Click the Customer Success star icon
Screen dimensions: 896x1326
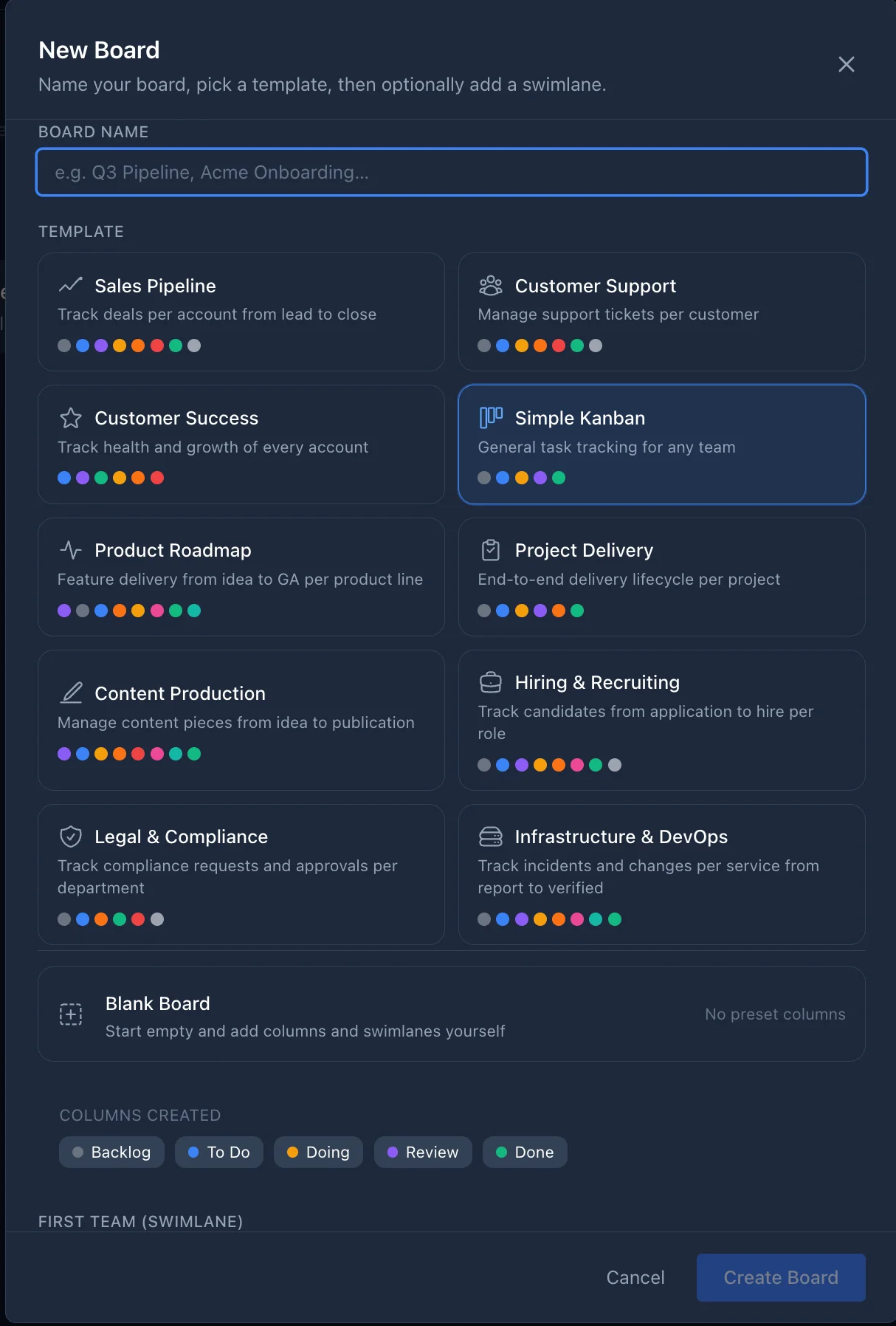[70, 418]
